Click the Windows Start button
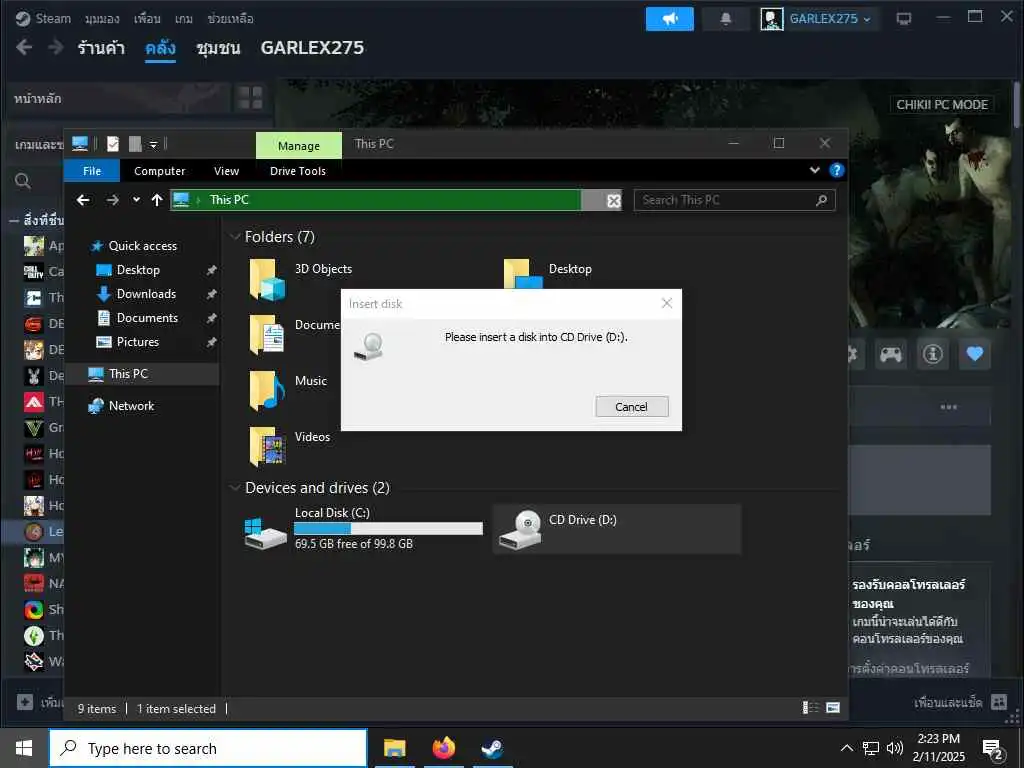Image resolution: width=1024 pixels, height=768 pixels. click(24, 748)
